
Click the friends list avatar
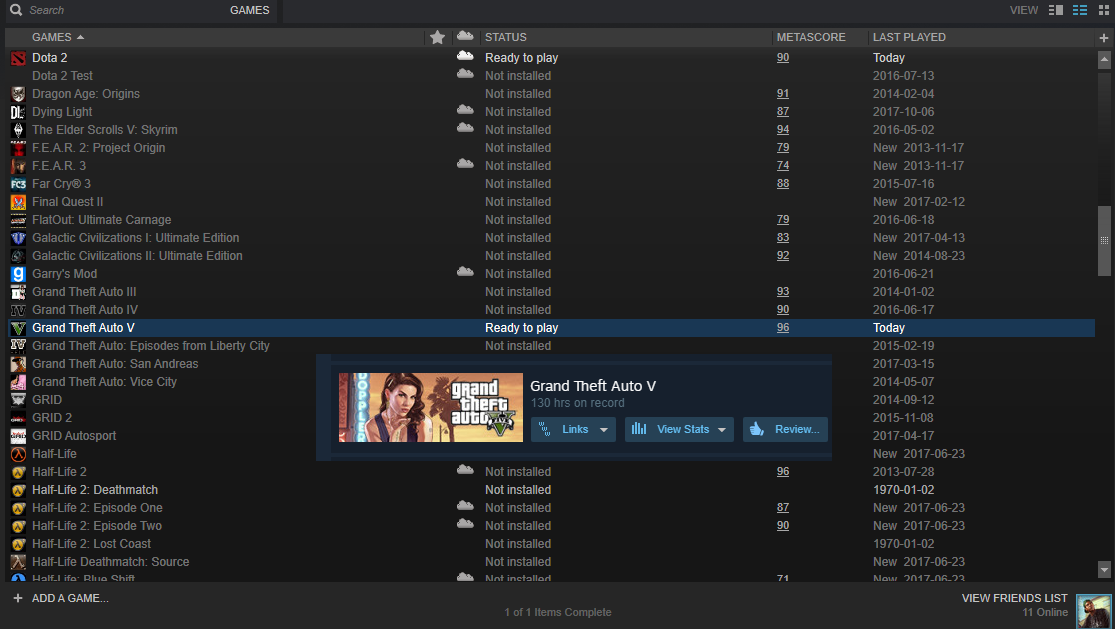coord(1093,611)
